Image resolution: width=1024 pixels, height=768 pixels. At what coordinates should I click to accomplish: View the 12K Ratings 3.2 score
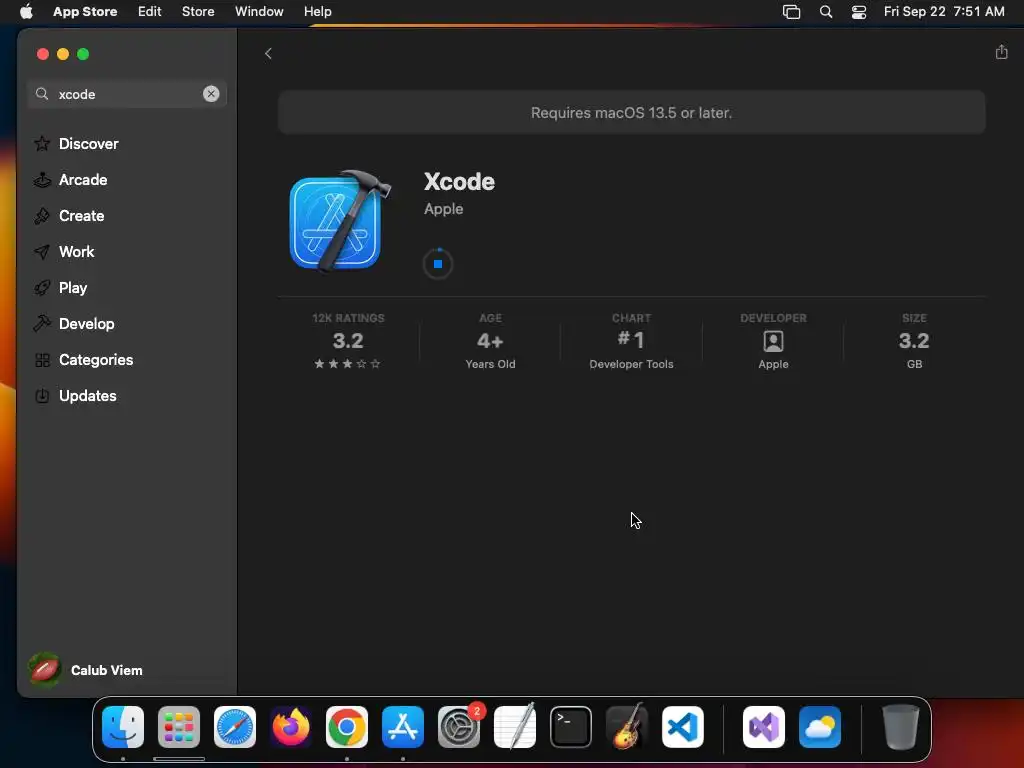pyautogui.click(x=348, y=342)
